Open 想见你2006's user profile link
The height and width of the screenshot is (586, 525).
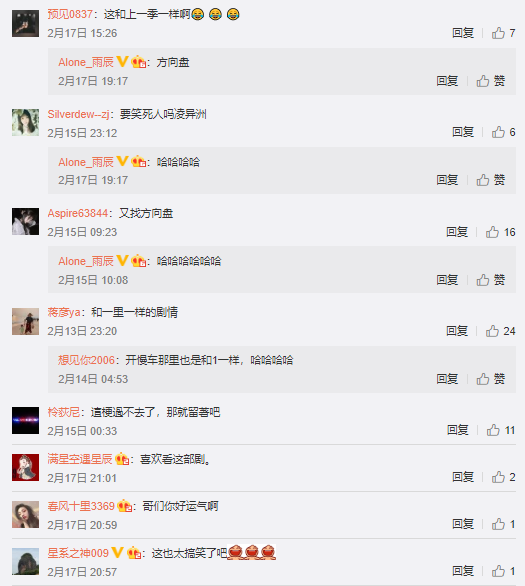click(x=86, y=360)
